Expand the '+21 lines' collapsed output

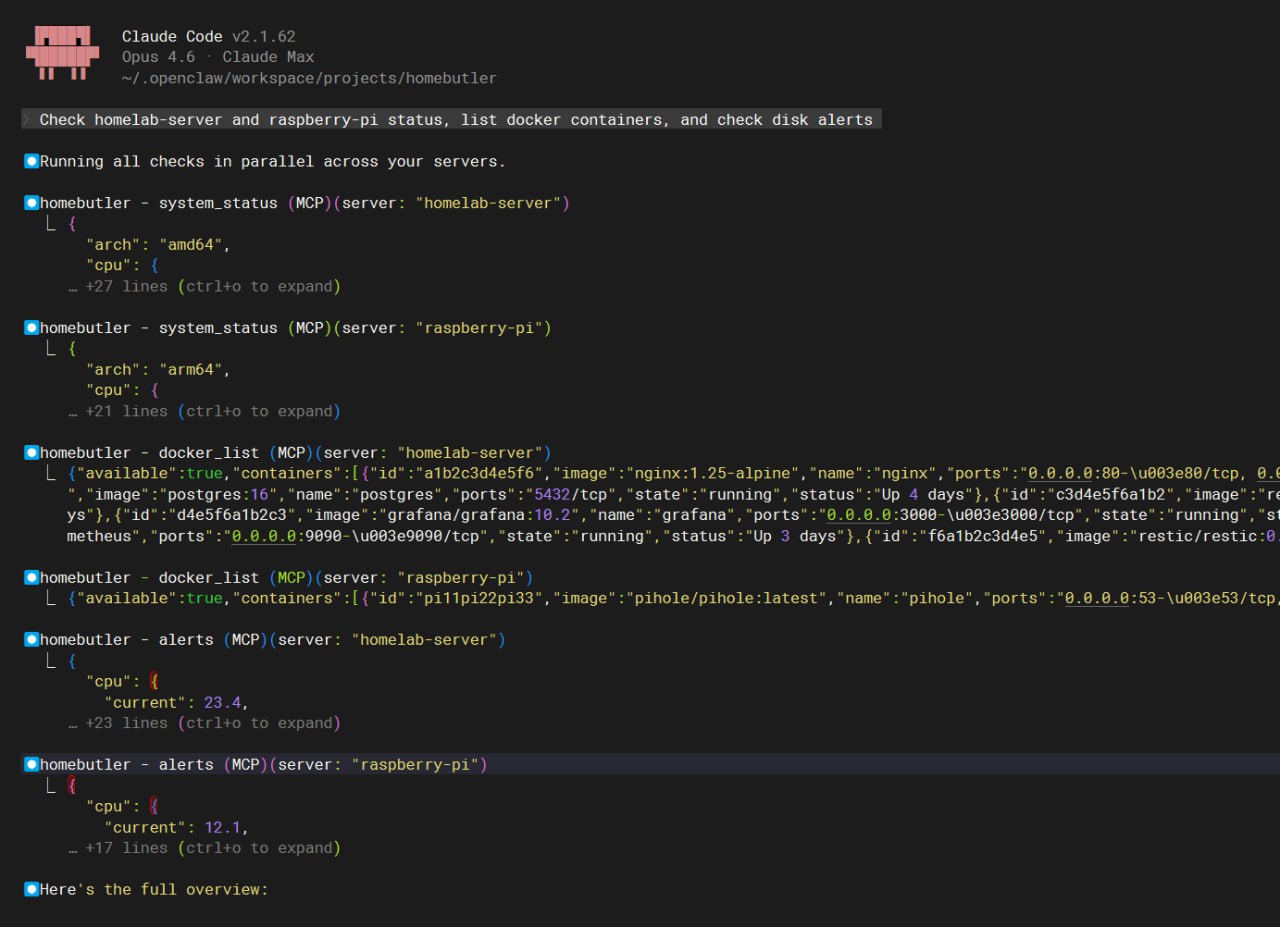[x=204, y=411]
